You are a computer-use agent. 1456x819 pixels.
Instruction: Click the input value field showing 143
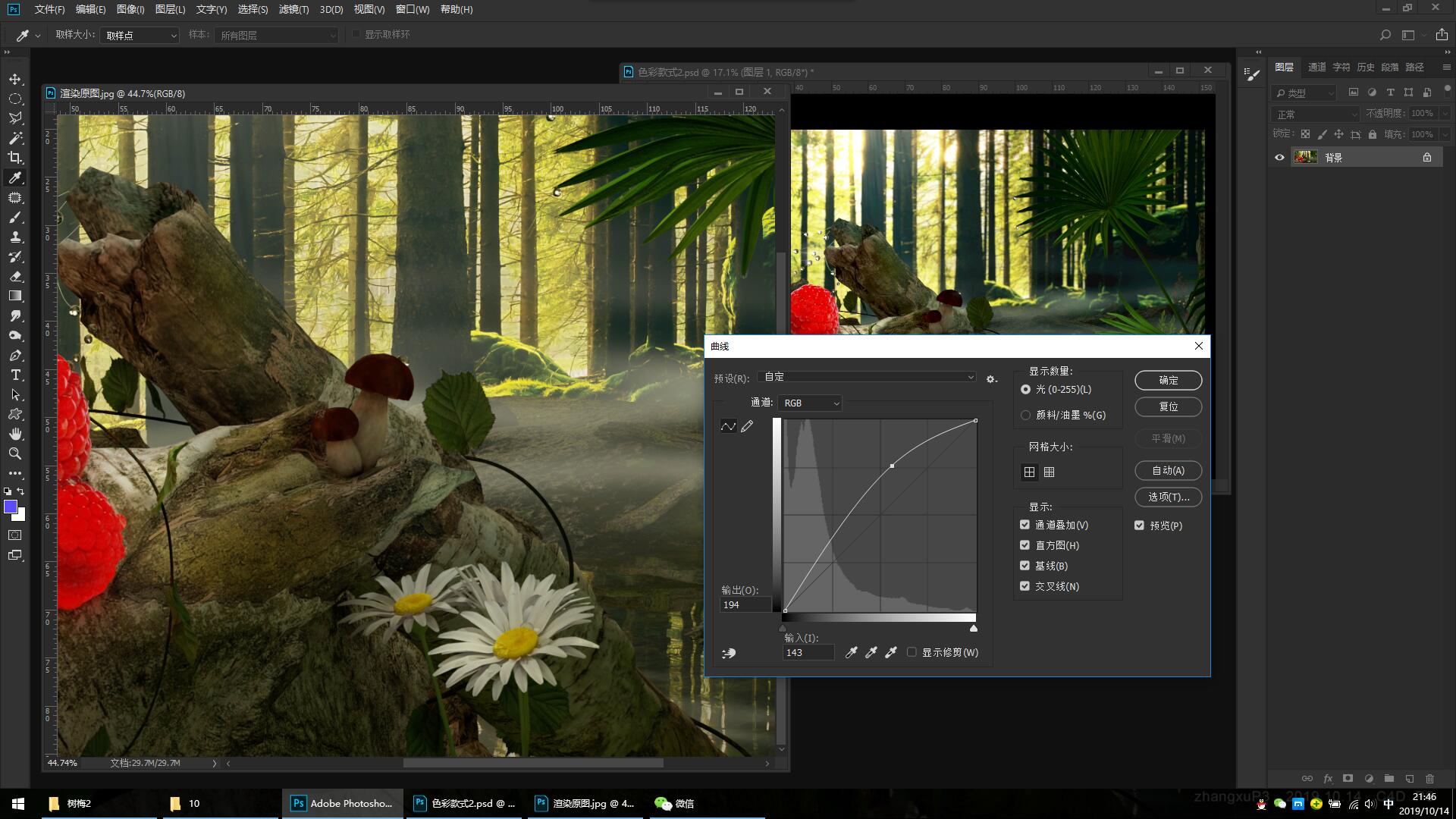tap(808, 652)
